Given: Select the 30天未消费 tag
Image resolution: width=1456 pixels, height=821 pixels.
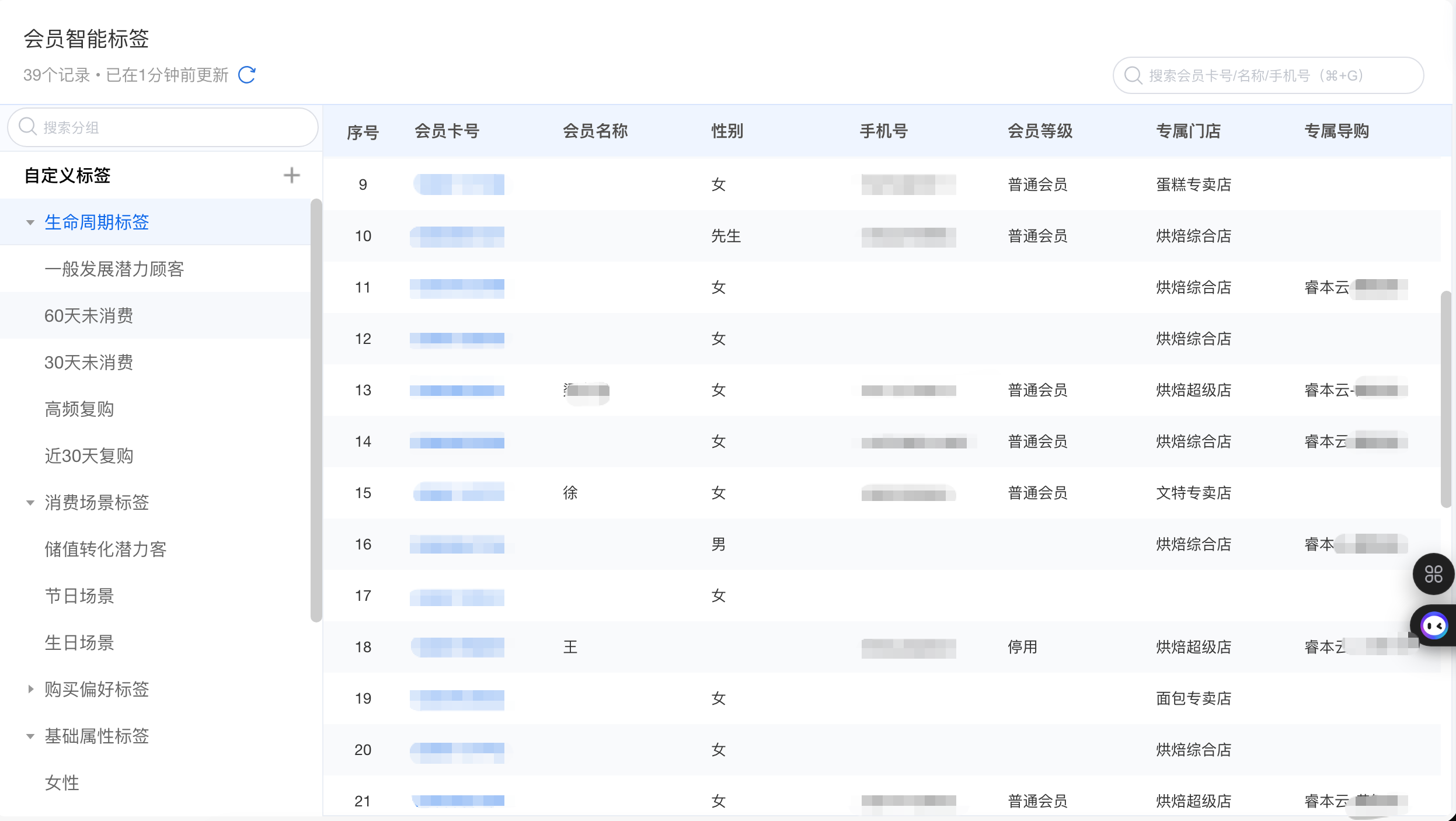Looking at the screenshot, I should [x=89, y=363].
